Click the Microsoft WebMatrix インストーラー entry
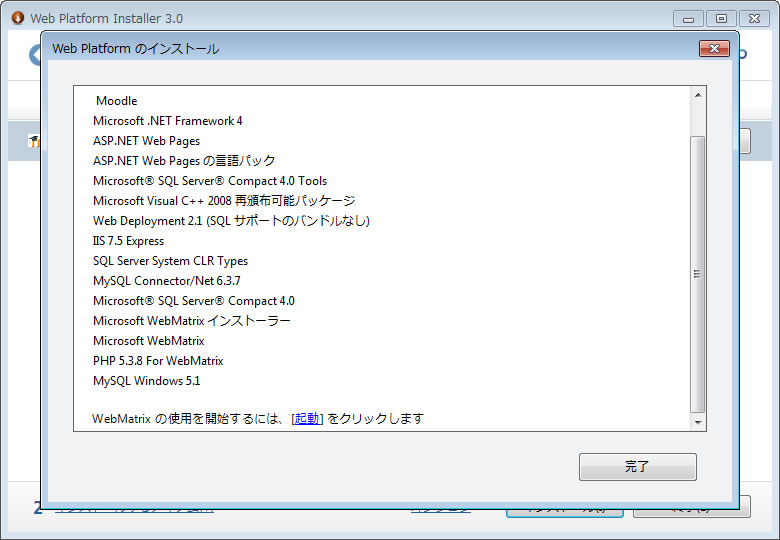 point(192,321)
